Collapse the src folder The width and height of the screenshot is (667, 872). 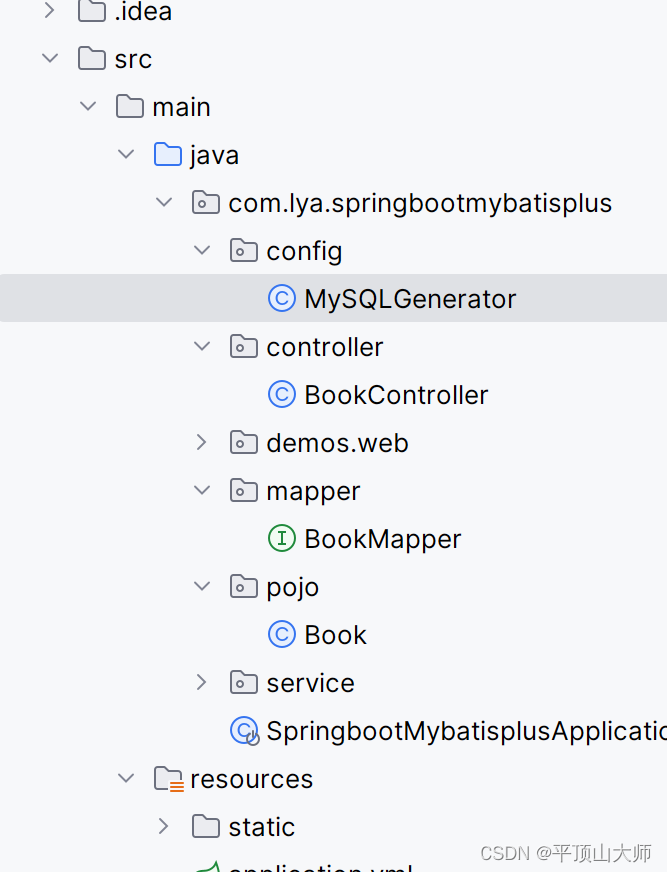[x=50, y=59]
